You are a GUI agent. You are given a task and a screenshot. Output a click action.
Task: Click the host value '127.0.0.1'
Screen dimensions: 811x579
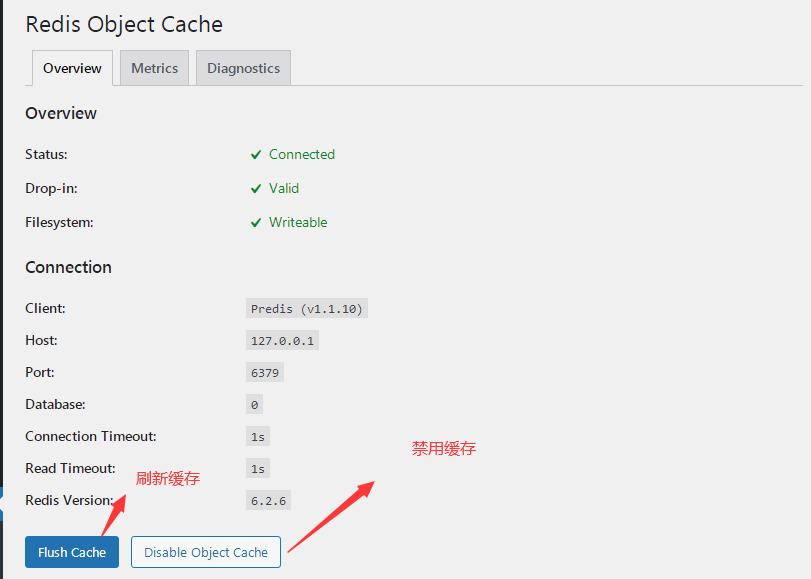pyautogui.click(x=282, y=340)
